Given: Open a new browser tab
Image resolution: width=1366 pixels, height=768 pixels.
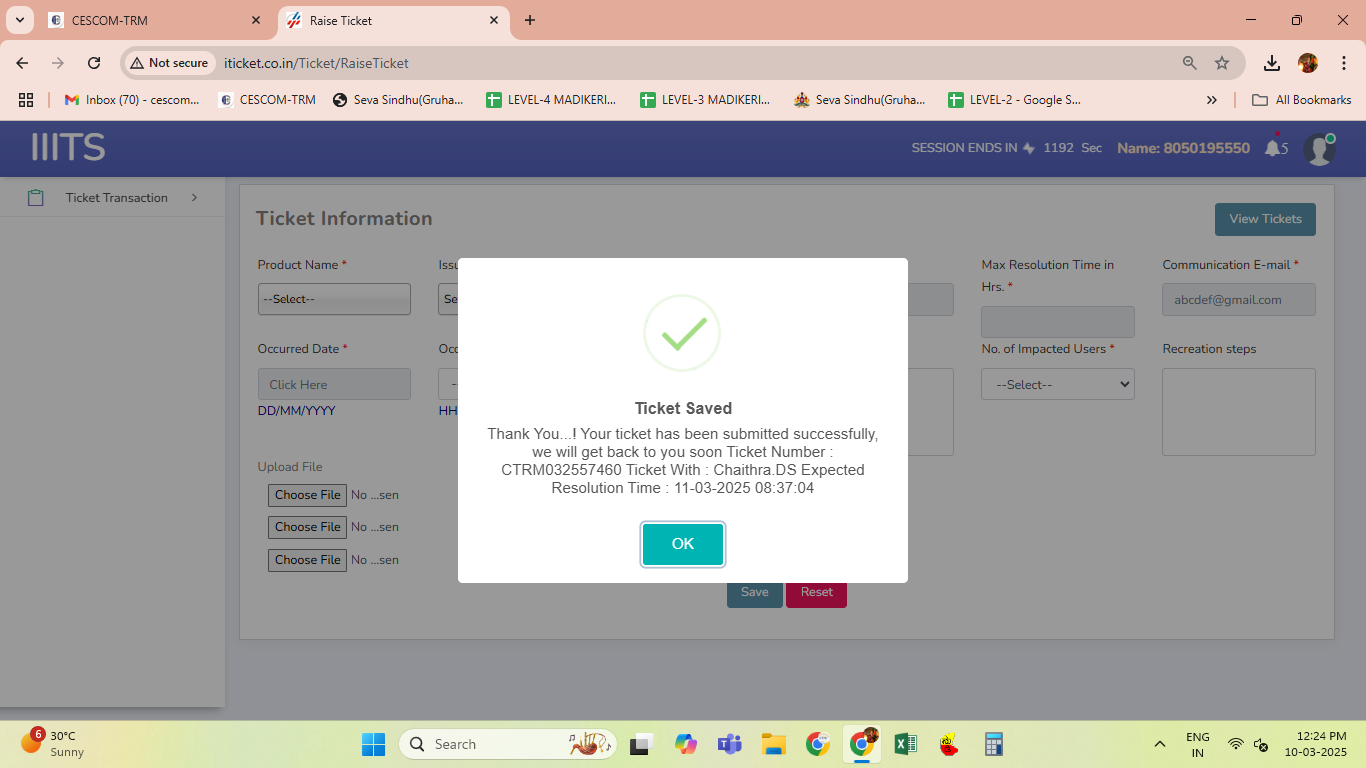Looking at the screenshot, I should (x=530, y=20).
